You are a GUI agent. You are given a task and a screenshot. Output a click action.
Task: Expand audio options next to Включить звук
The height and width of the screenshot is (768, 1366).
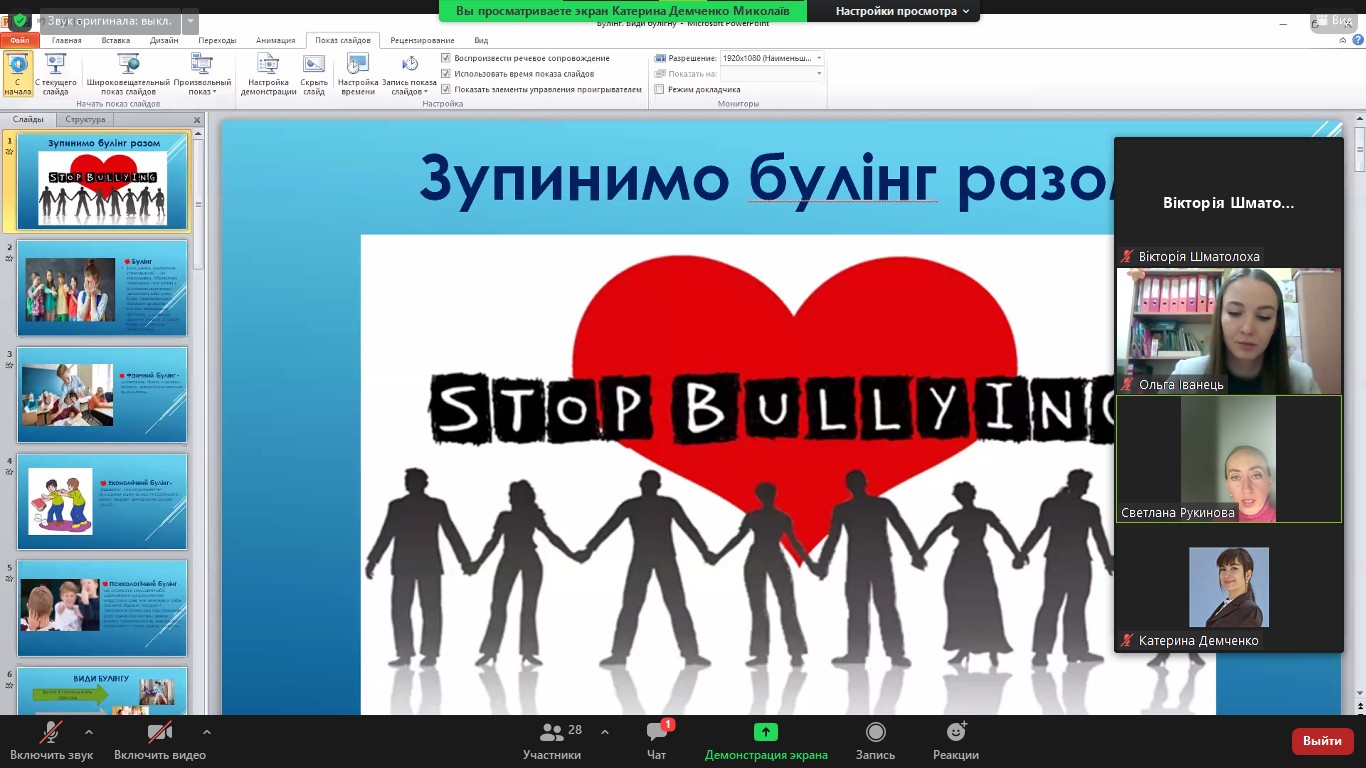89,732
